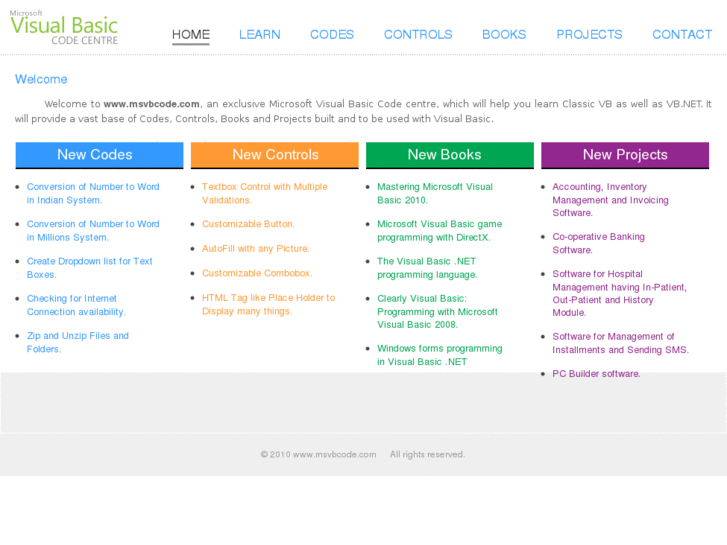Viewport: 727px width, 545px height.
Task: Open the Customizable Combobox link
Action: coord(257,273)
